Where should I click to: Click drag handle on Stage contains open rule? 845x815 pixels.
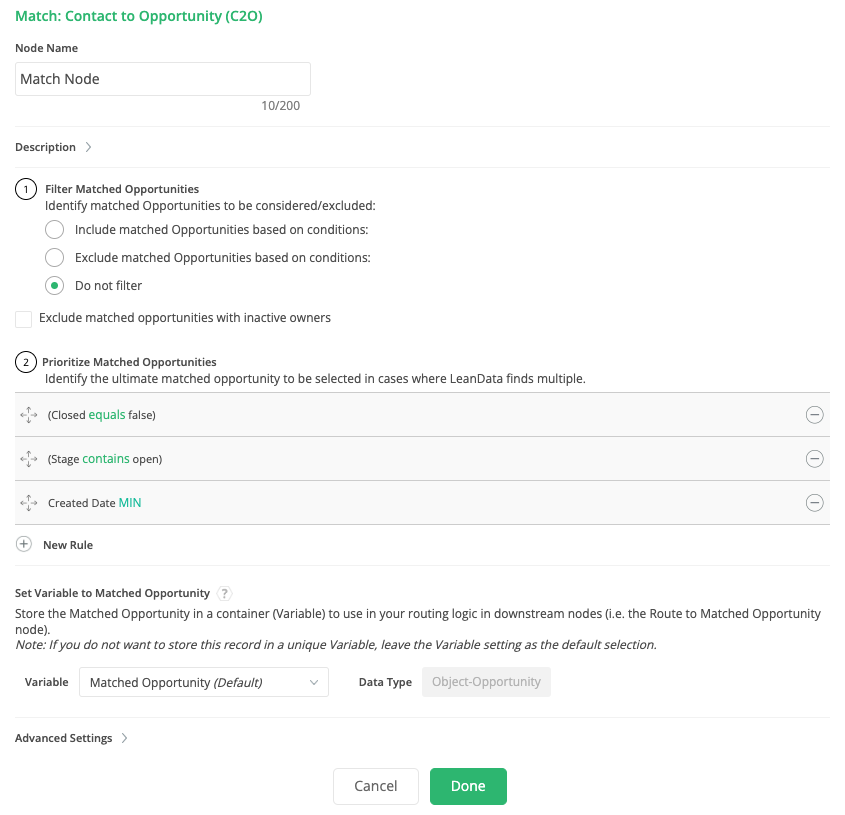pos(28,459)
